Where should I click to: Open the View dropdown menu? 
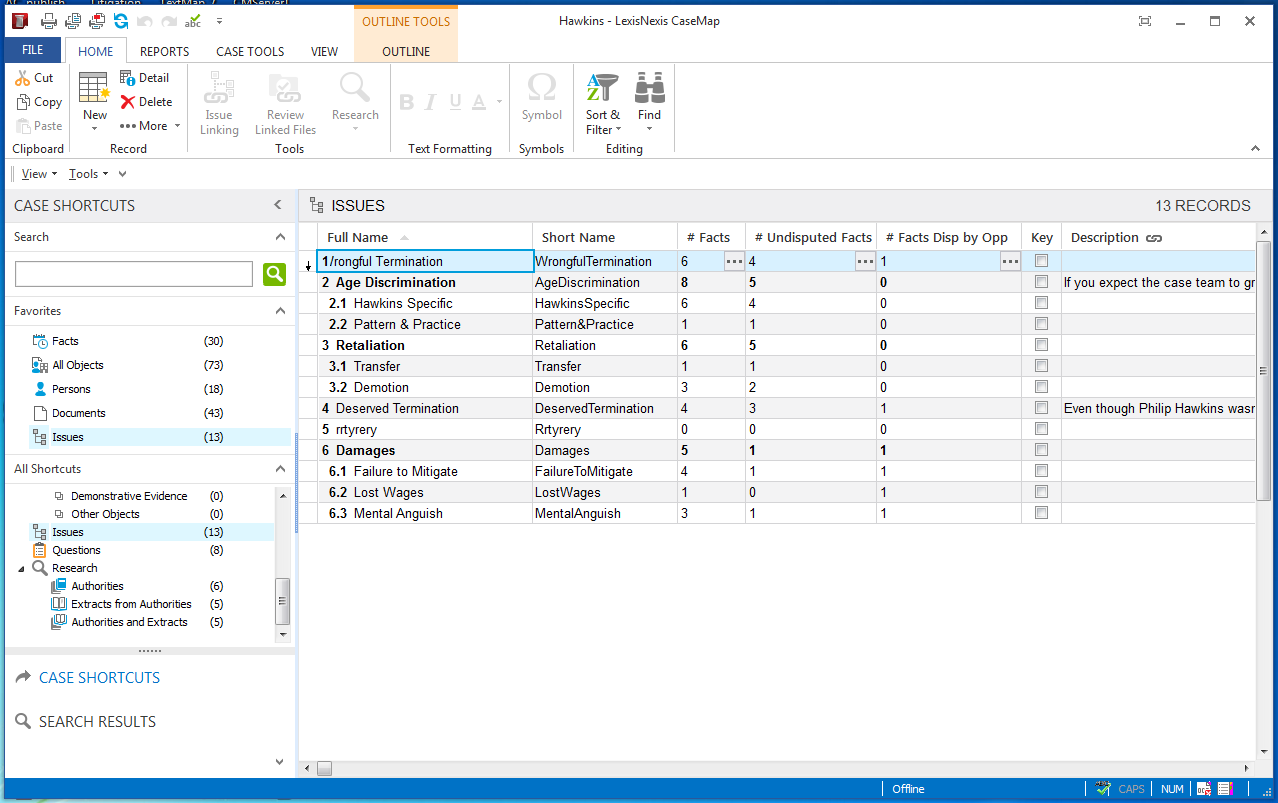[x=39, y=174]
